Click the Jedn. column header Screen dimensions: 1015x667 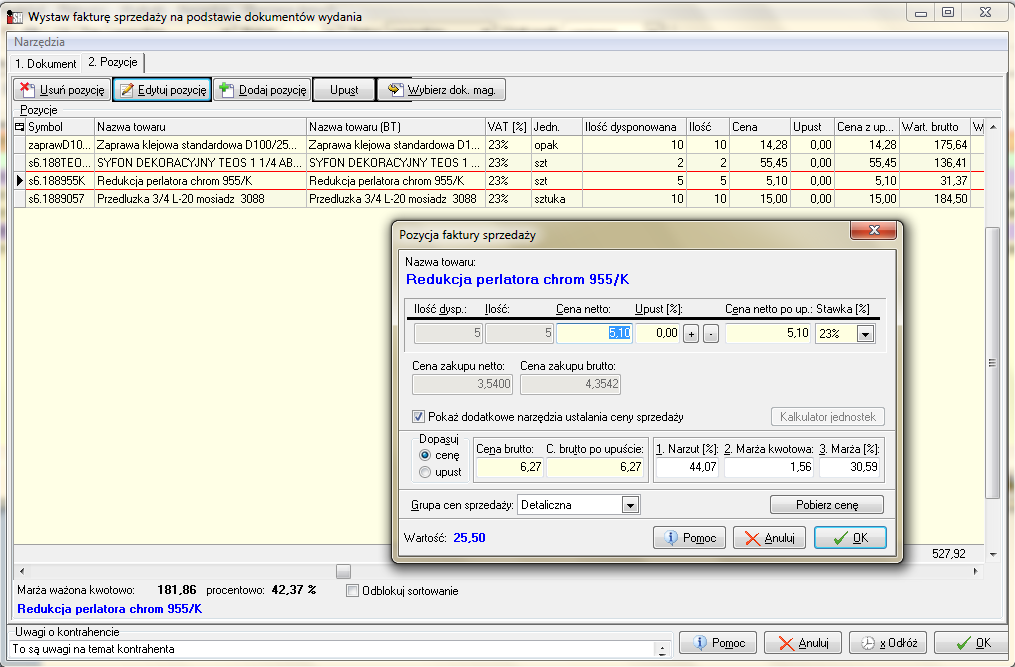point(557,127)
